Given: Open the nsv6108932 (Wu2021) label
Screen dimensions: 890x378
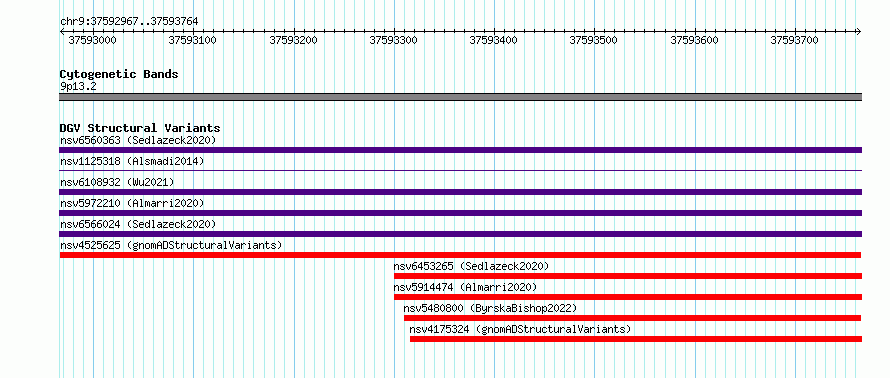Looking at the screenshot, I should click(x=117, y=182).
